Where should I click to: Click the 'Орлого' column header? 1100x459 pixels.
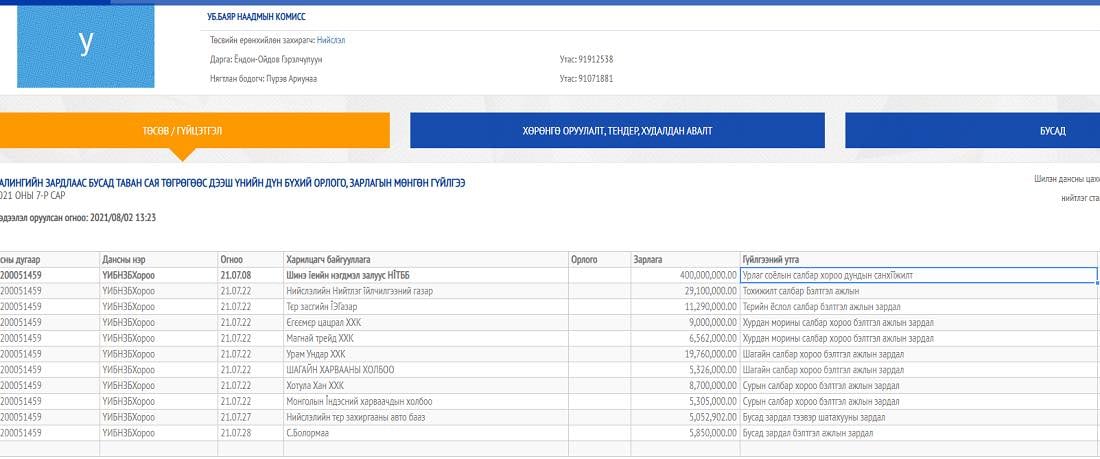583,260
